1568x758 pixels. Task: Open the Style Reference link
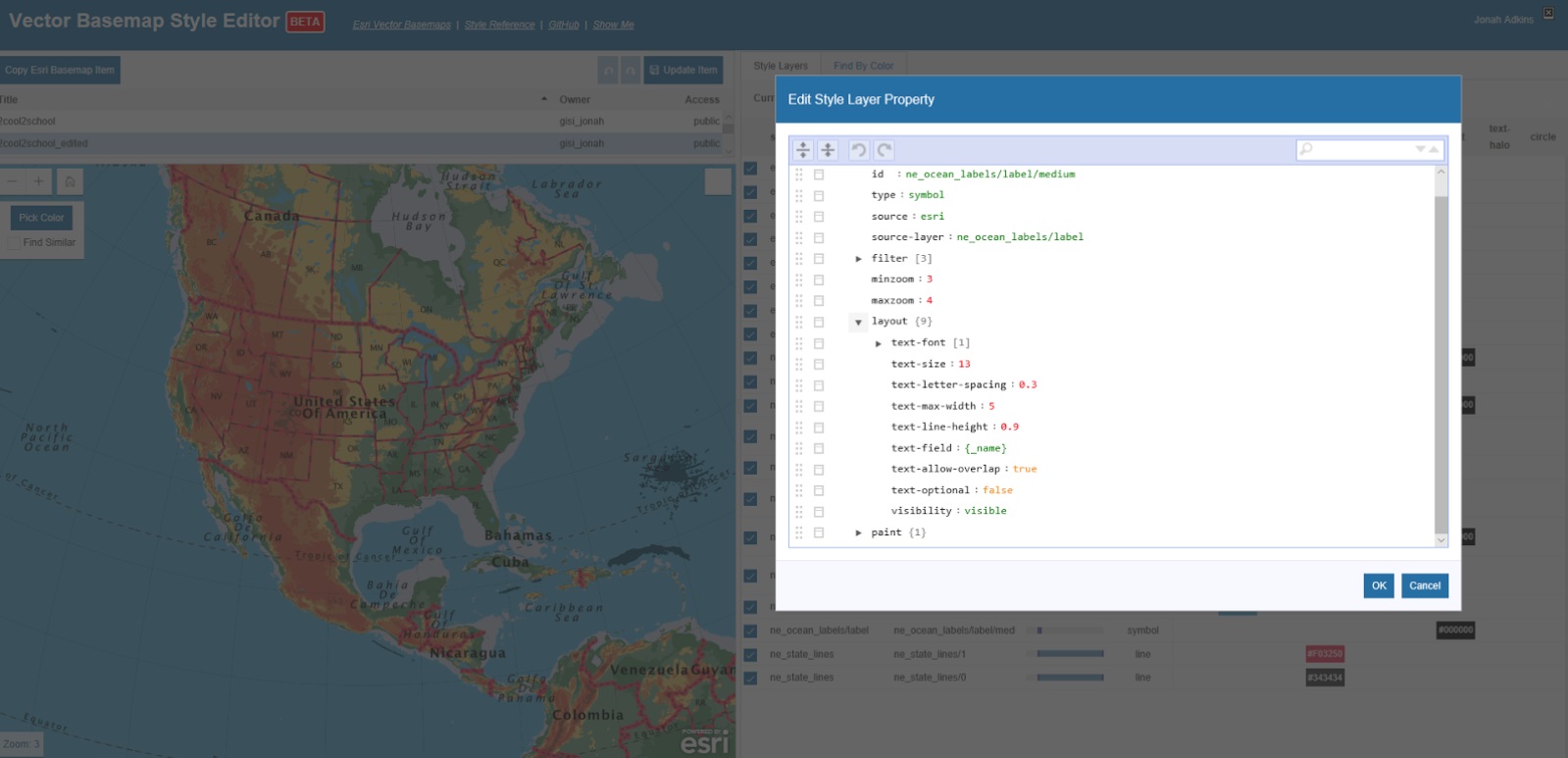(x=500, y=25)
